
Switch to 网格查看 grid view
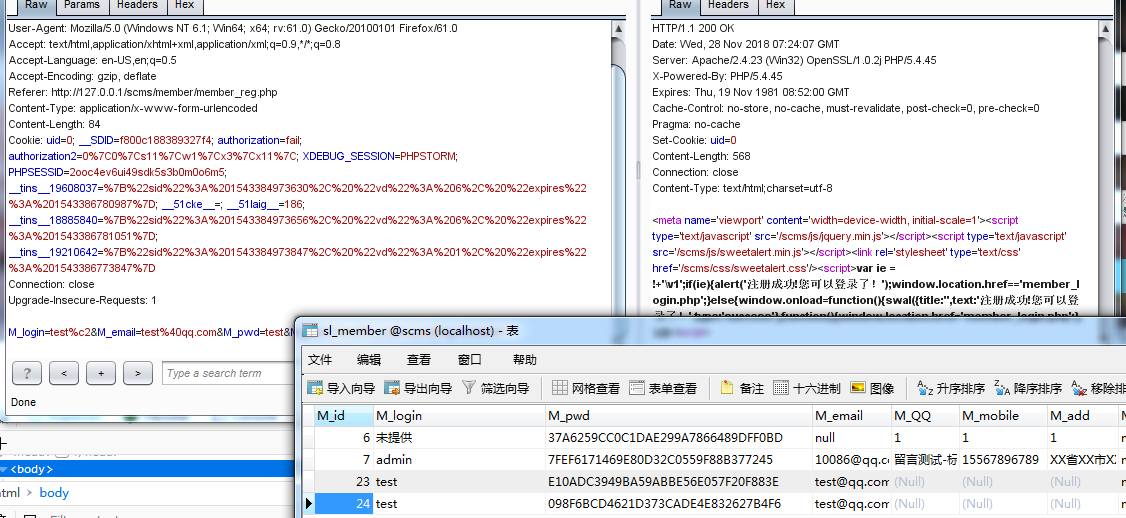click(x=586, y=389)
